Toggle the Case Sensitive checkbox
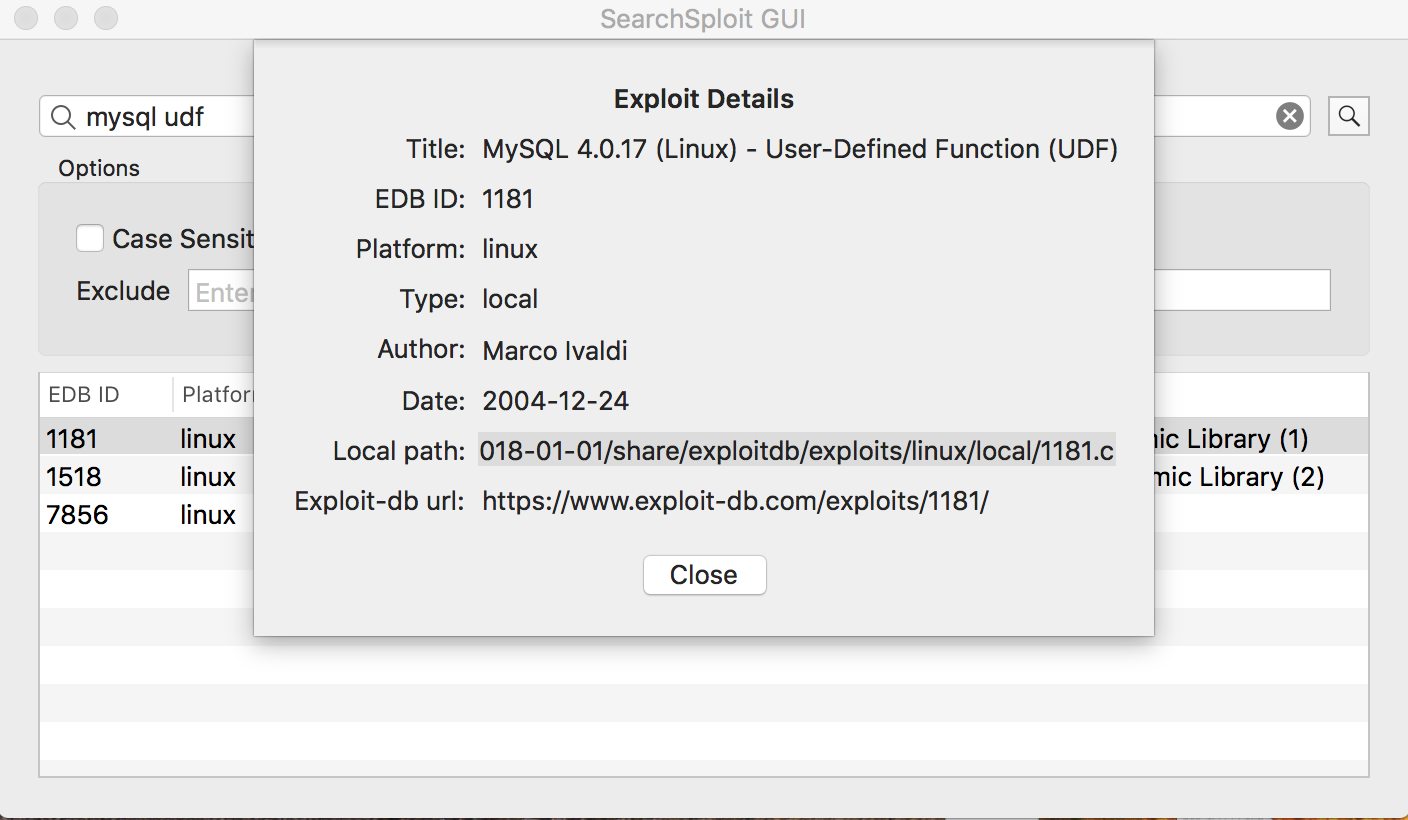The height and width of the screenshot is (820, 1408). pyautogui.click(x=90, y=239)
